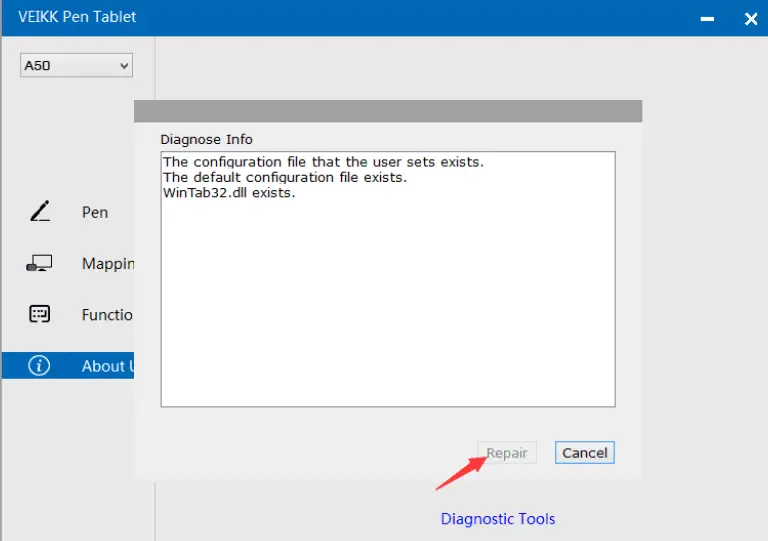Image resolution: width=768 pixels, height=541 pixels.
Task: Minimize the VEIKK Pen Tablet window
Action: [707, 19]
